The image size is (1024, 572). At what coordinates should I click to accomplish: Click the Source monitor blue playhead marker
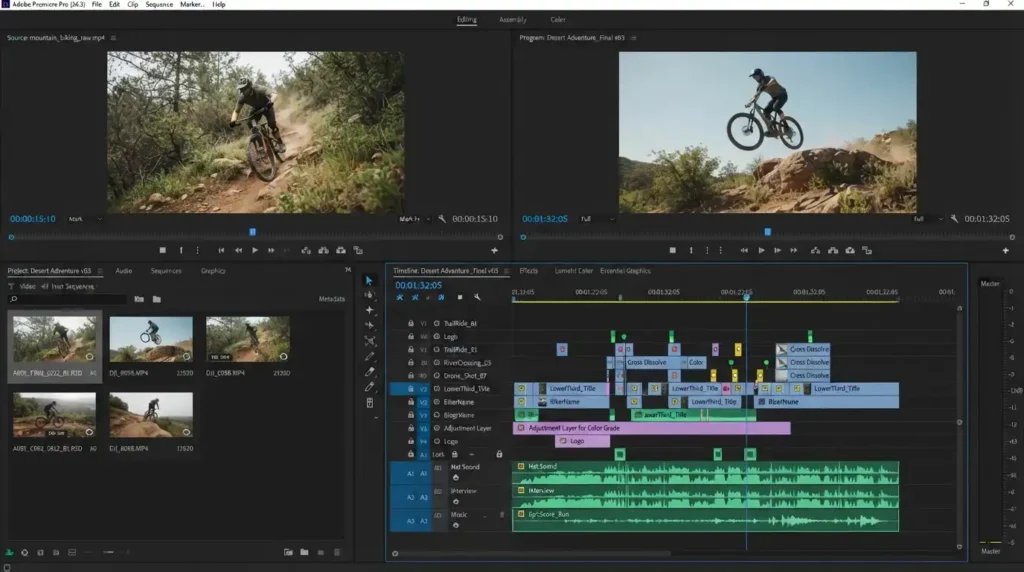(253, 232)
